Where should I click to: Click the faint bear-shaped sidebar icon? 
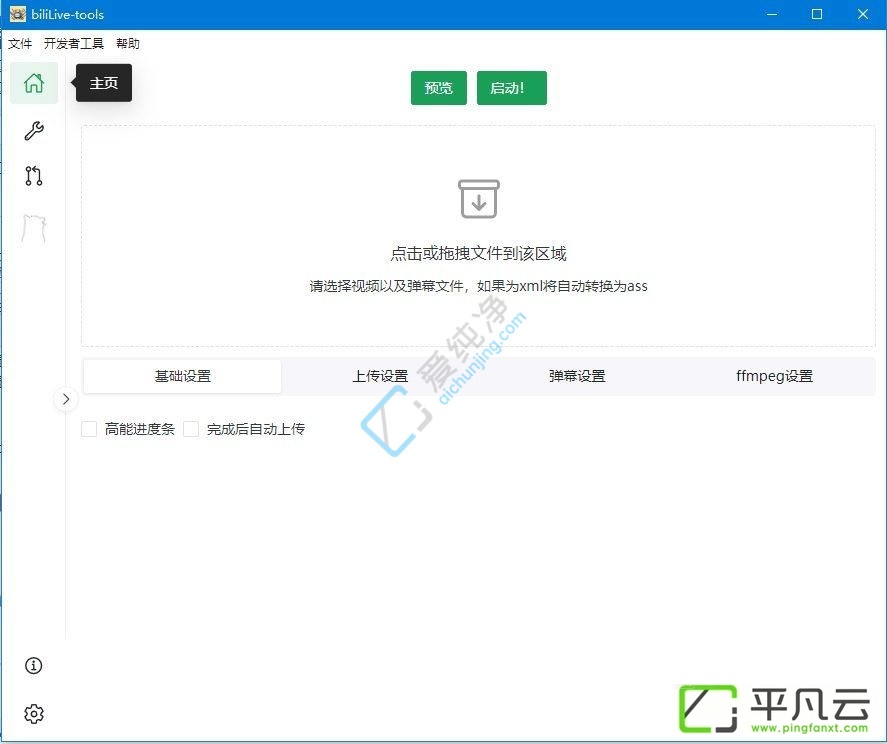click(x=34, y=229)
